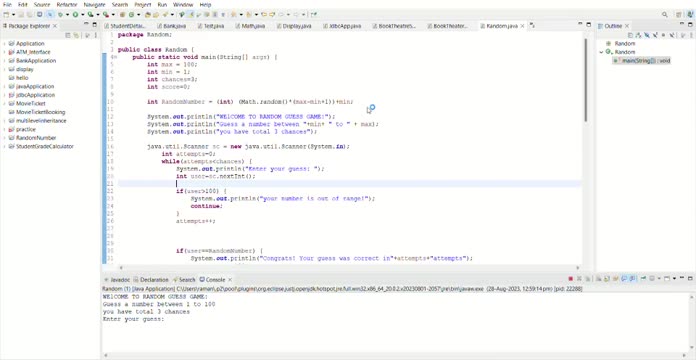
Task: Click the Debug bug icon in toolbar
Action: click(x=60, y=14)
